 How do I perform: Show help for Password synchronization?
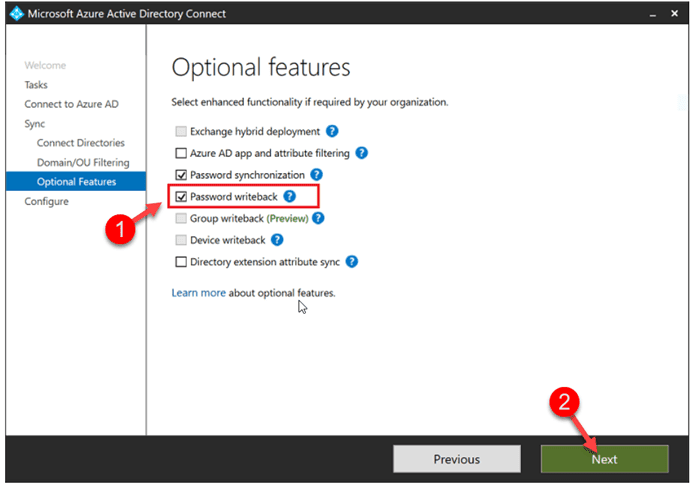pos(317,175)
